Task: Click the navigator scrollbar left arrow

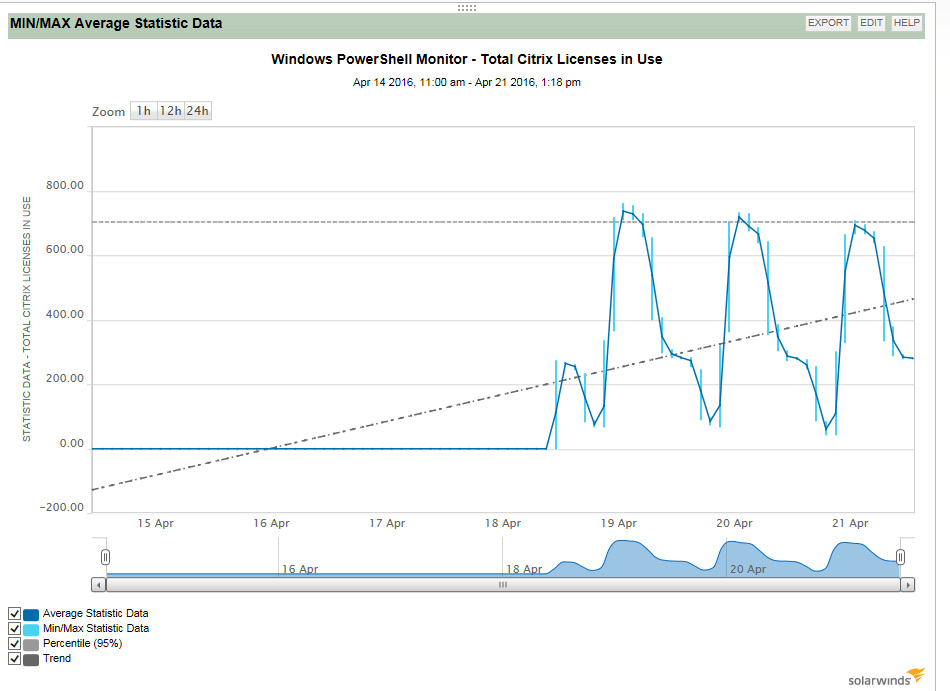Action: click(x=99, y=585)
